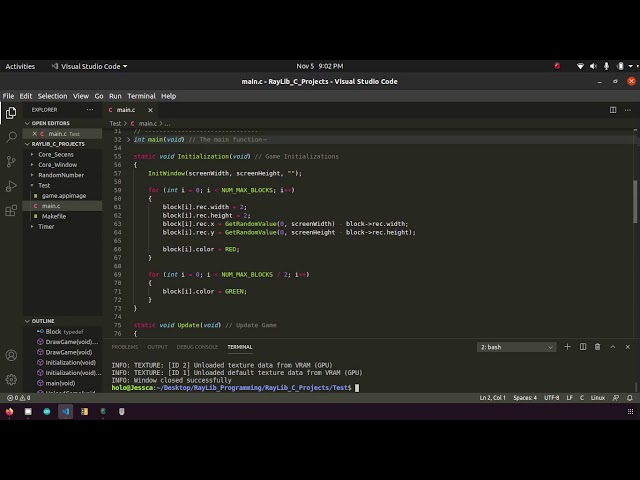Screen dimensions: 640x480
Task: Split the editor to the right
Action: (613, 110)
